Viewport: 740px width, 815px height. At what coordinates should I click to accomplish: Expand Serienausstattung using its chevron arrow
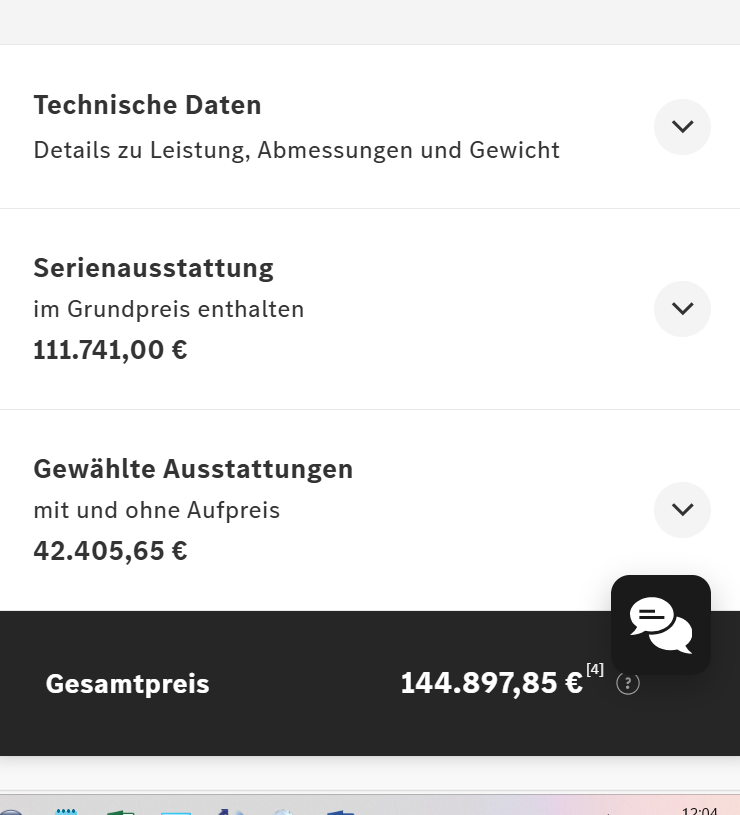tap(682, 309)
